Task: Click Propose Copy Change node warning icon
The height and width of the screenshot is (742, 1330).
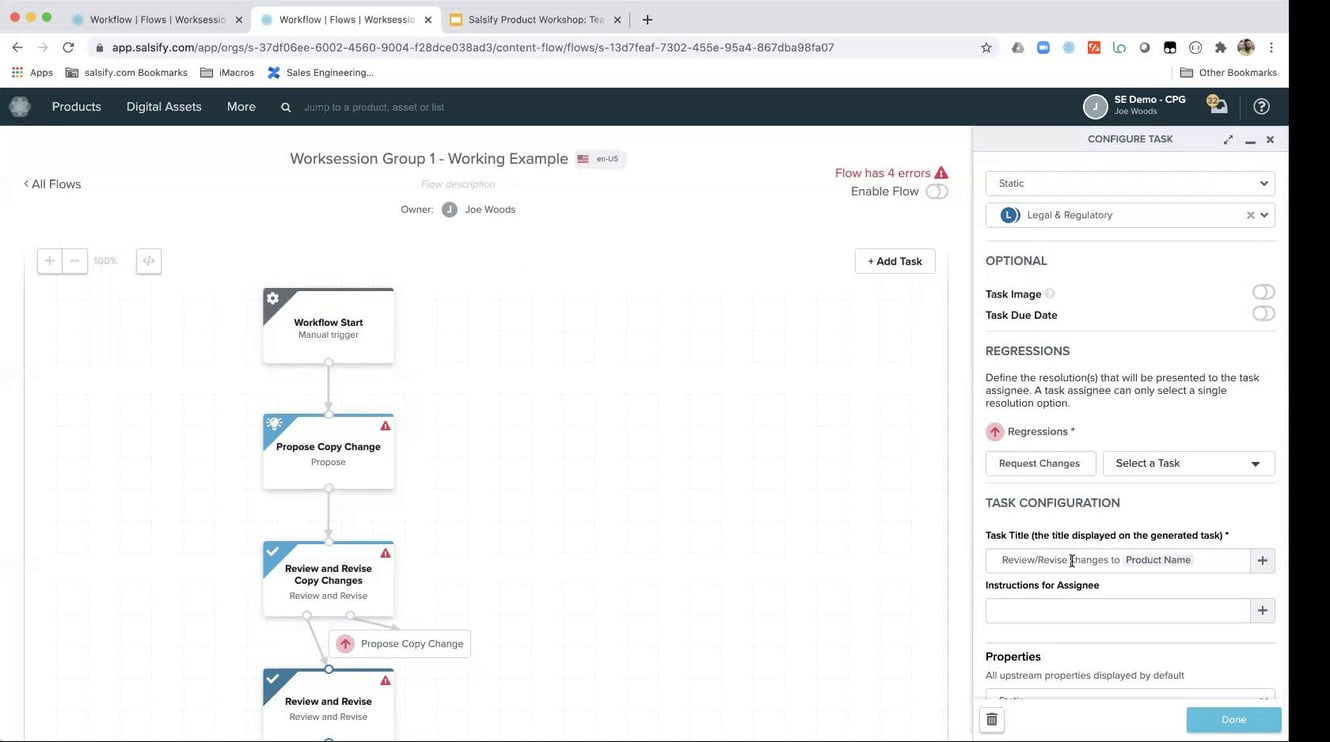Action: (385, 426)
